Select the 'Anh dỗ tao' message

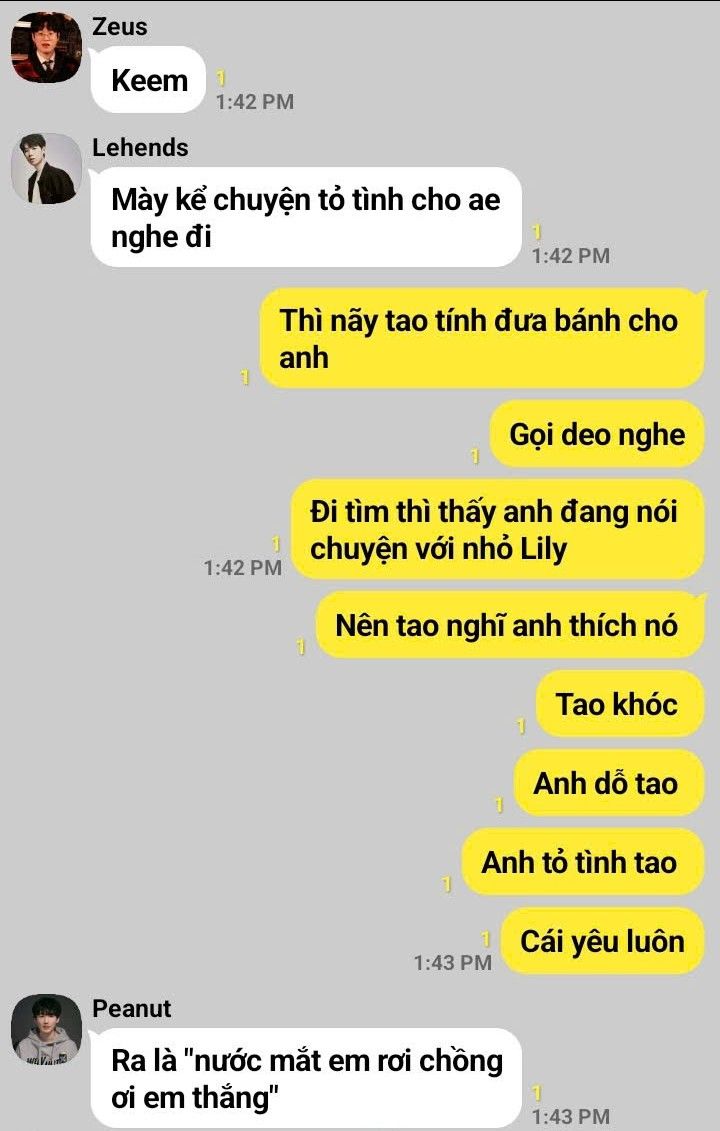coord(609,783)
